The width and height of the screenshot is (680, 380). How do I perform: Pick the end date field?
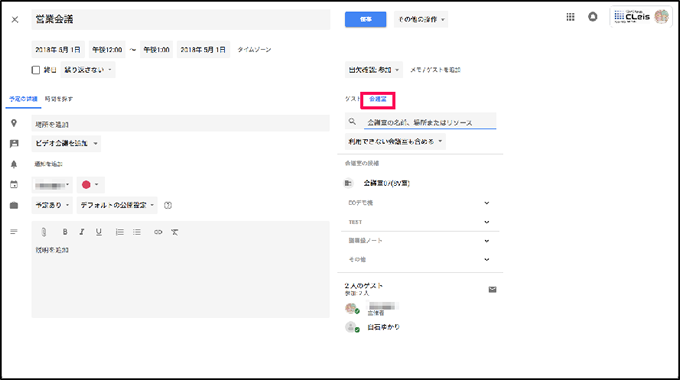point(203,50)
